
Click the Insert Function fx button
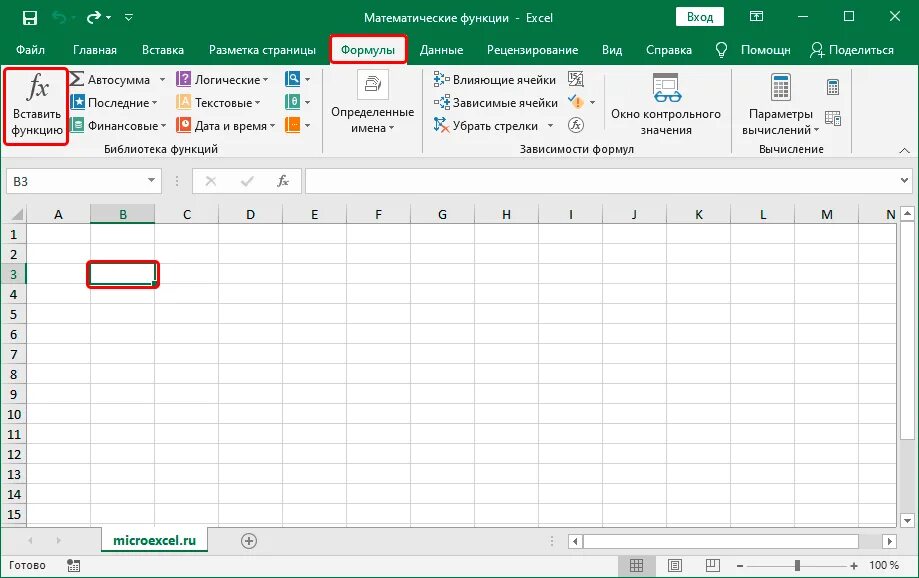pyautogui.click(x=36, y=106)
